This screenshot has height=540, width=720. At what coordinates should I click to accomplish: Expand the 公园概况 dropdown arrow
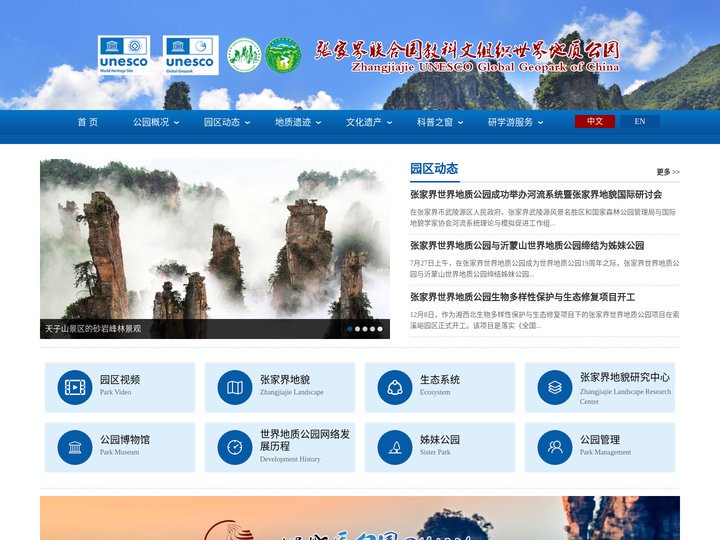(177, 123)
